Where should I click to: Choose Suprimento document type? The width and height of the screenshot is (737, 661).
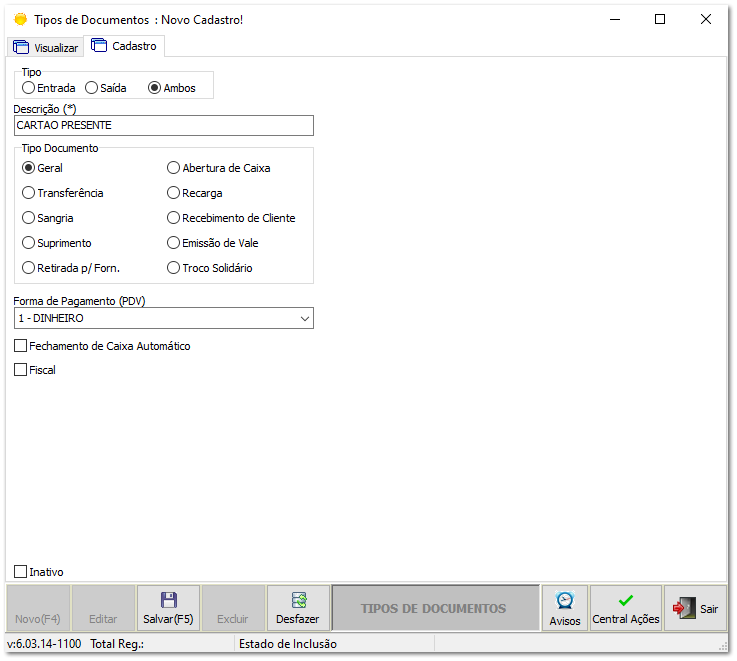tap(28, 242)
